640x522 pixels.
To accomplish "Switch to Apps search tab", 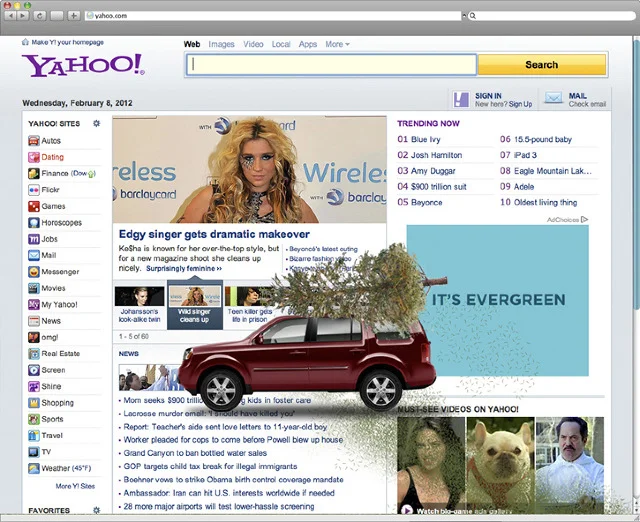I will [308, 44].
